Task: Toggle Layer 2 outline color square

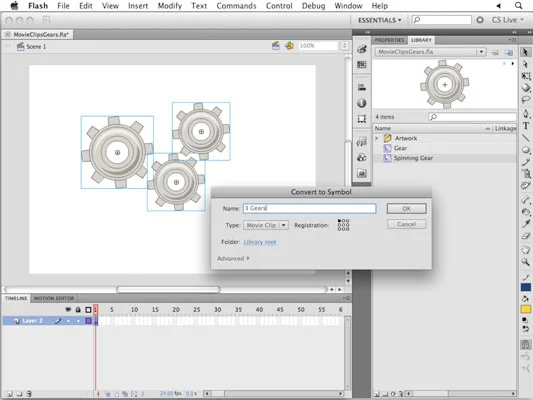Action: tap(88, 321)
